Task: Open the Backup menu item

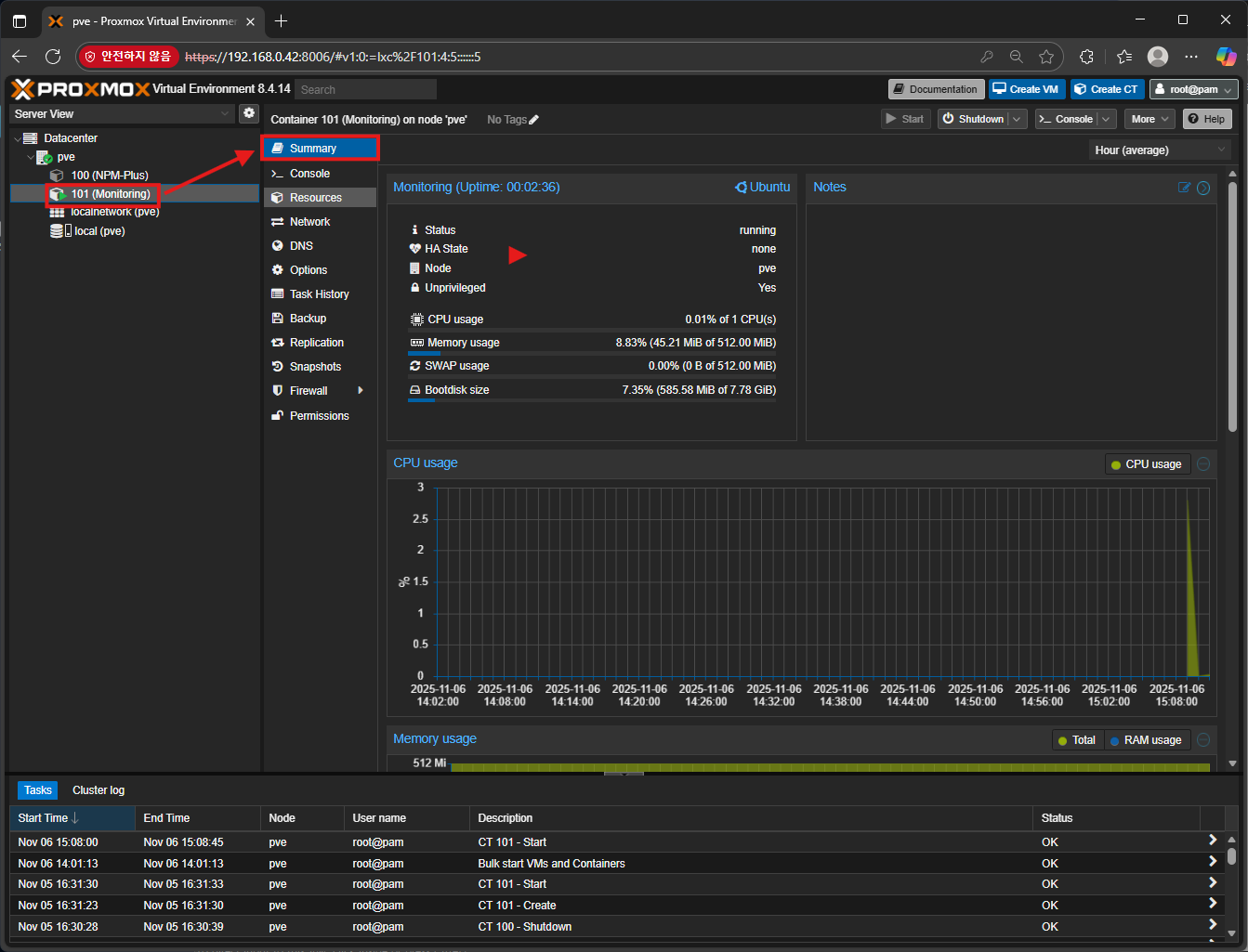Action: [x=320, y=319]
